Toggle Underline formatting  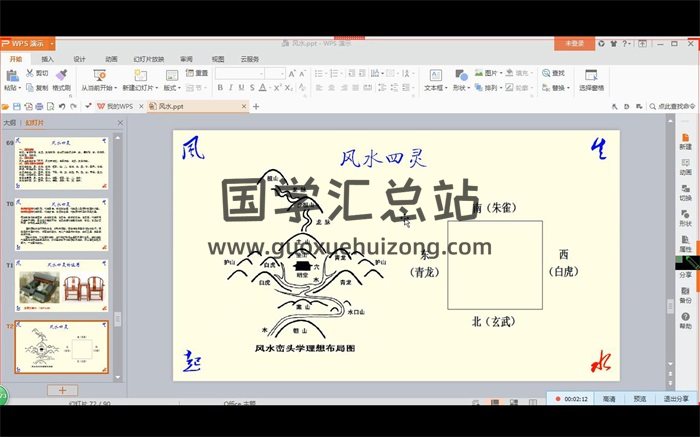click(x=241, y=88)
